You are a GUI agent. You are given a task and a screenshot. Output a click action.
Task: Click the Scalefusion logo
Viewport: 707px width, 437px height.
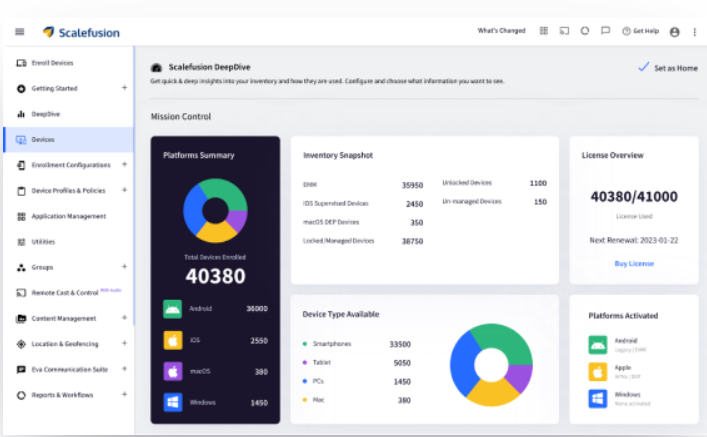click(x=80, y=32)
